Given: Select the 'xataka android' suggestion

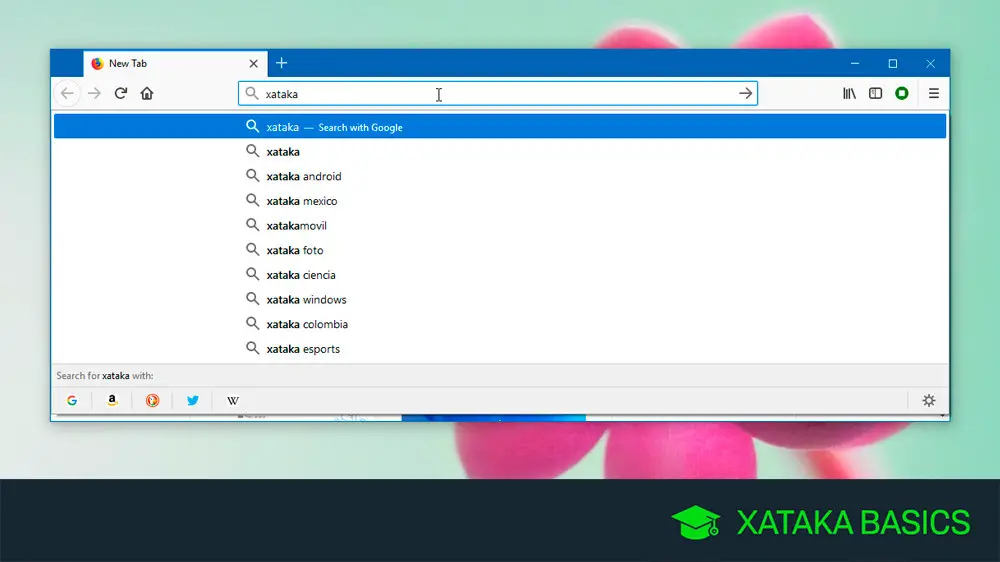Looking at the screenshot, I should [500, 176].
